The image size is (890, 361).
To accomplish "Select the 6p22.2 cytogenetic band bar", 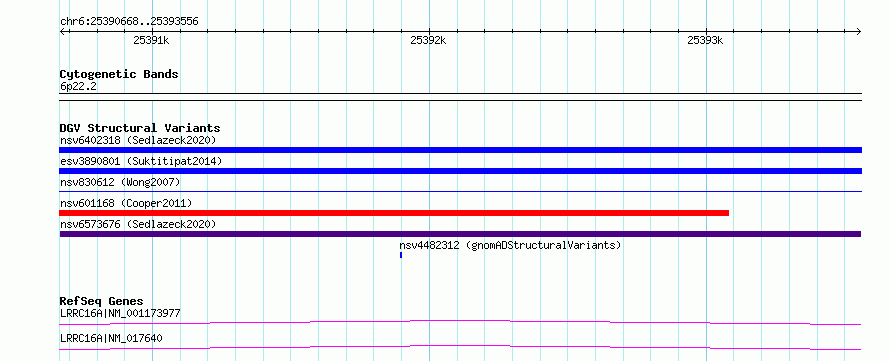I will click(x=460, y=97).
